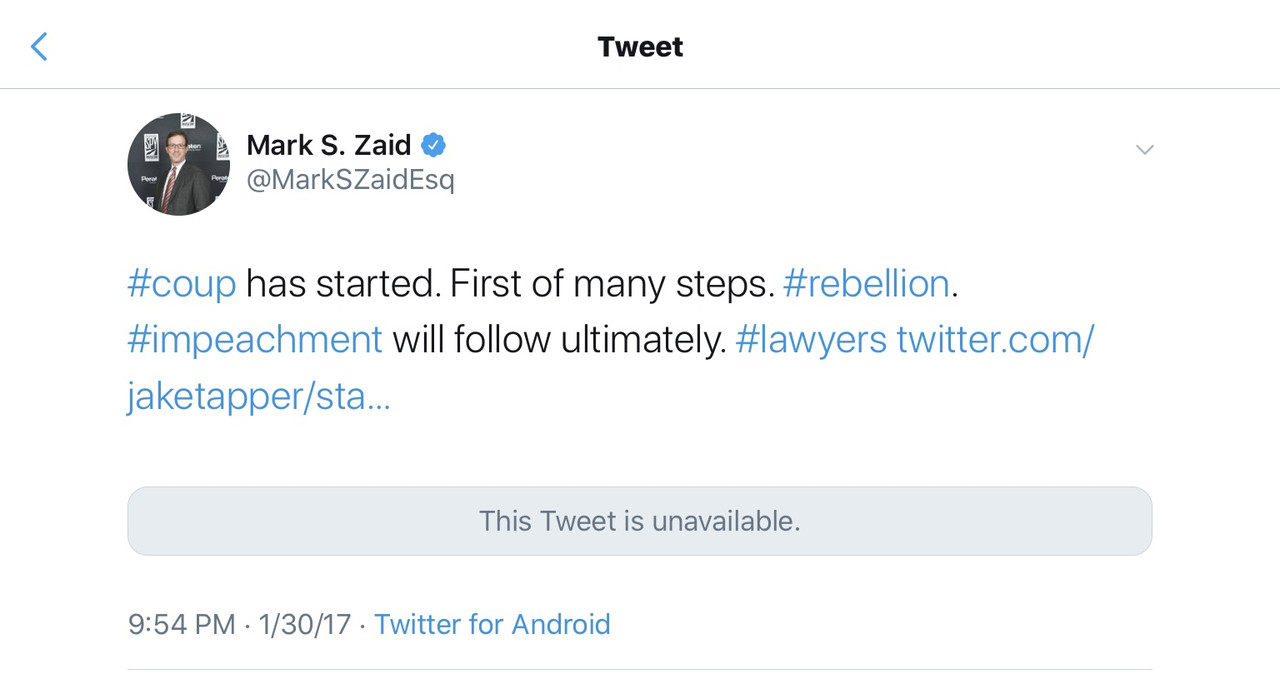This screenshot has height=678, width=1280.
Task: Open the #impeachment hashtag
Action: tap(255, 340)
